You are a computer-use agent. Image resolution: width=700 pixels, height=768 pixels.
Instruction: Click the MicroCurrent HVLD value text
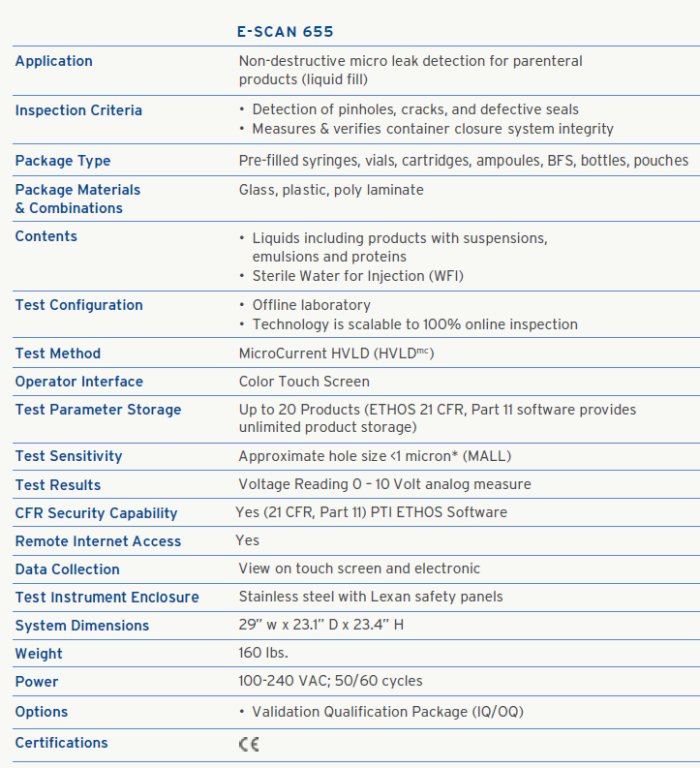(336, 353)
